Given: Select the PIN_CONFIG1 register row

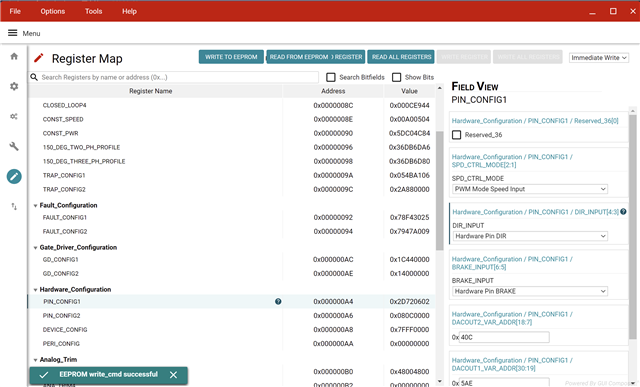Looking at the screenshot, I should (x=231, y=302).
